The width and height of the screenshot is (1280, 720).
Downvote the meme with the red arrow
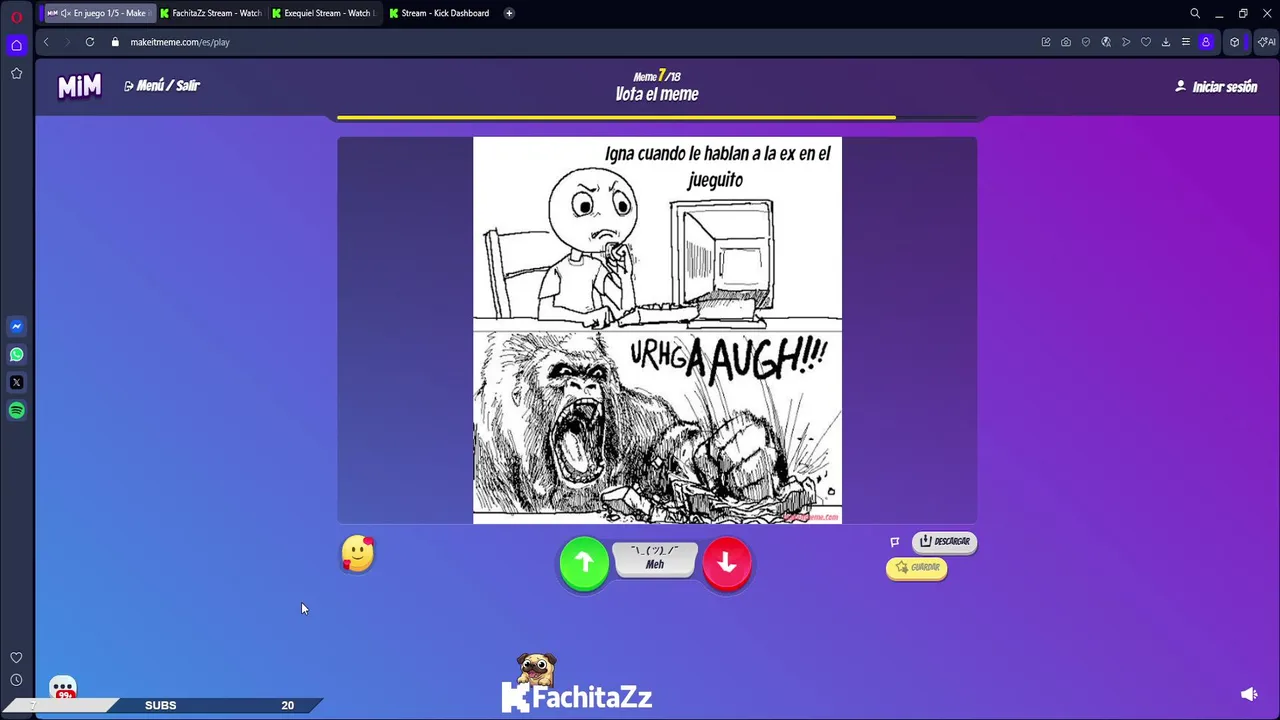(x=727, y=563)
